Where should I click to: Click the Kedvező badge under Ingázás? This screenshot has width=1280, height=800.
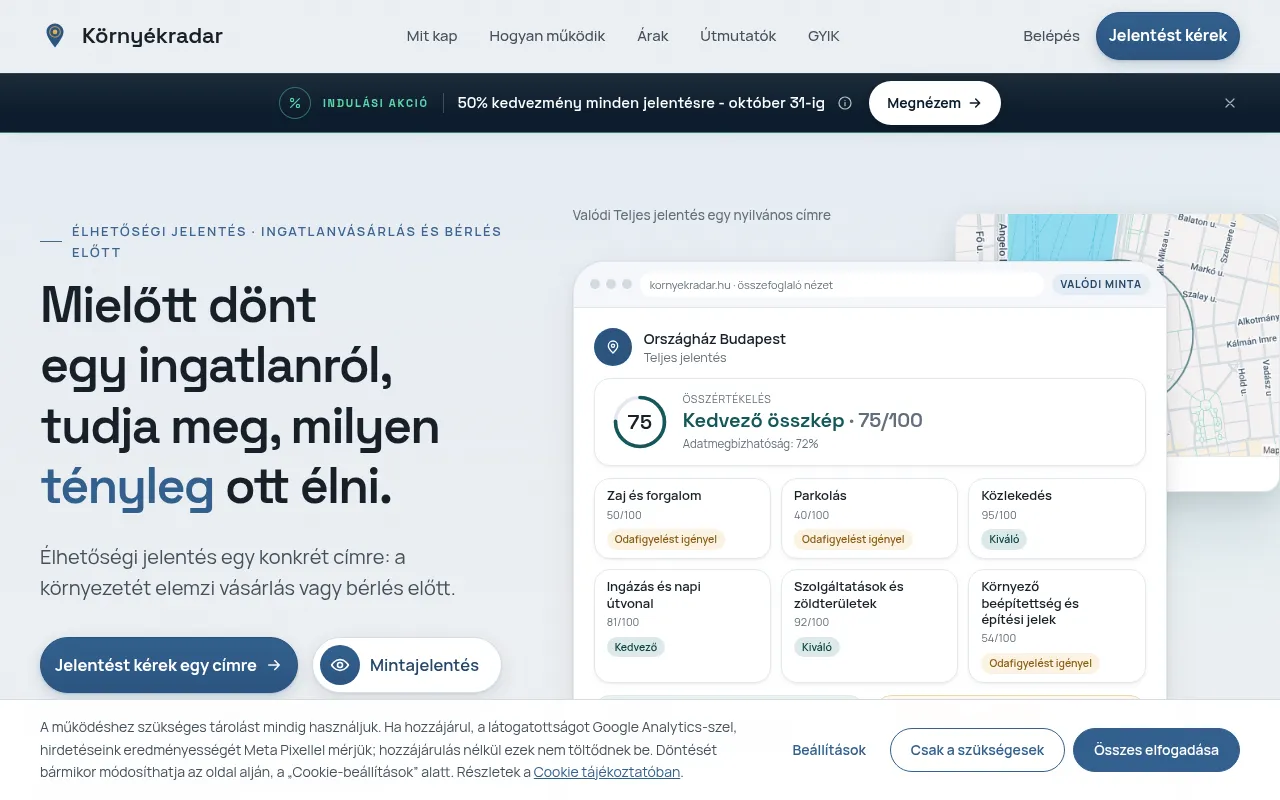tap(636, 647)
